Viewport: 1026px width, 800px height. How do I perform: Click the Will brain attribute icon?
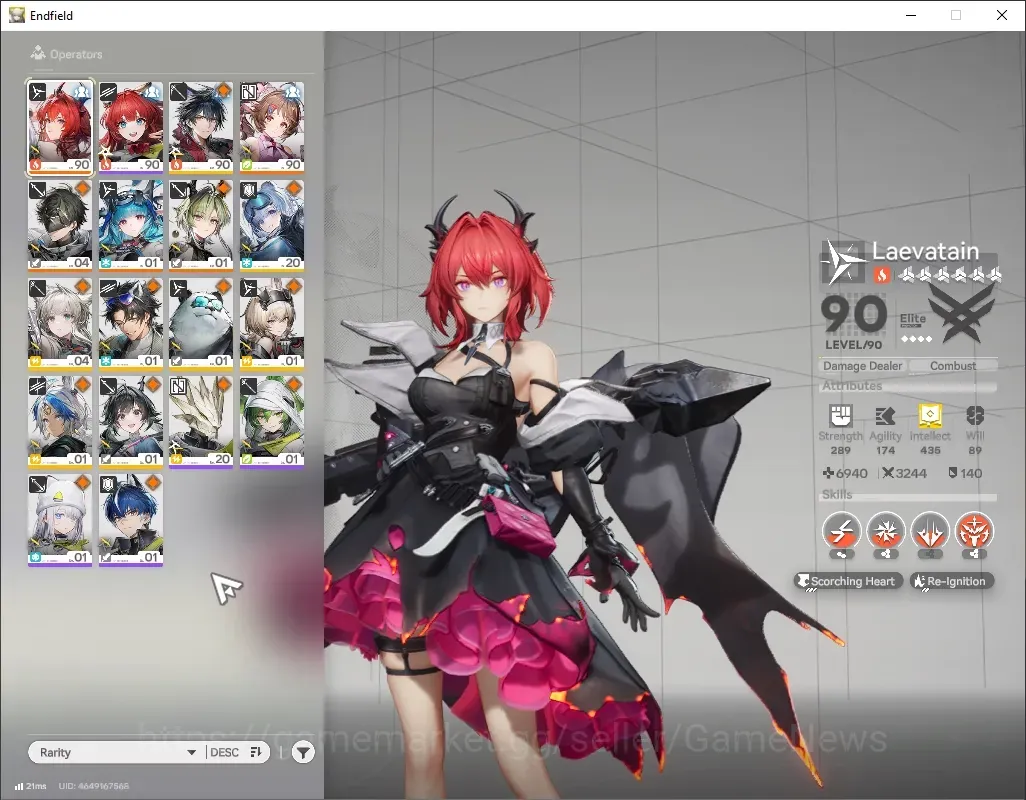coord(975,415)
